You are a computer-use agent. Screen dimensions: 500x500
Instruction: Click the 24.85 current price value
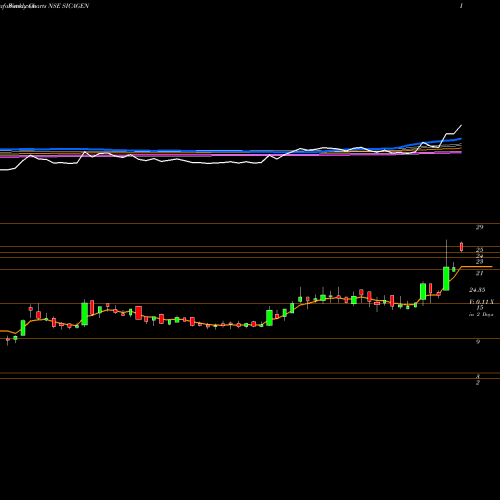tap(477, 290)
